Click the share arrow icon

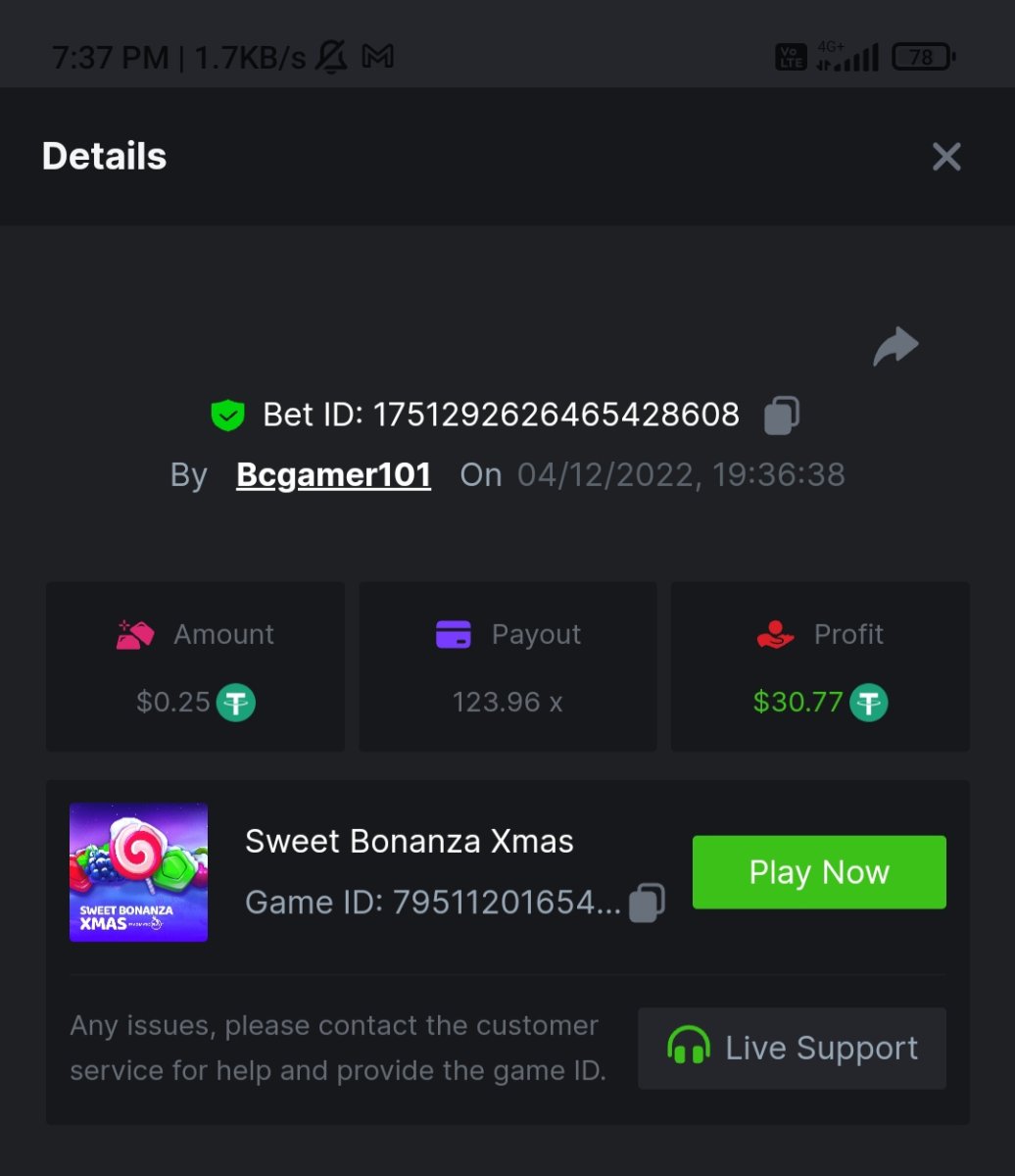click(895, 347)
